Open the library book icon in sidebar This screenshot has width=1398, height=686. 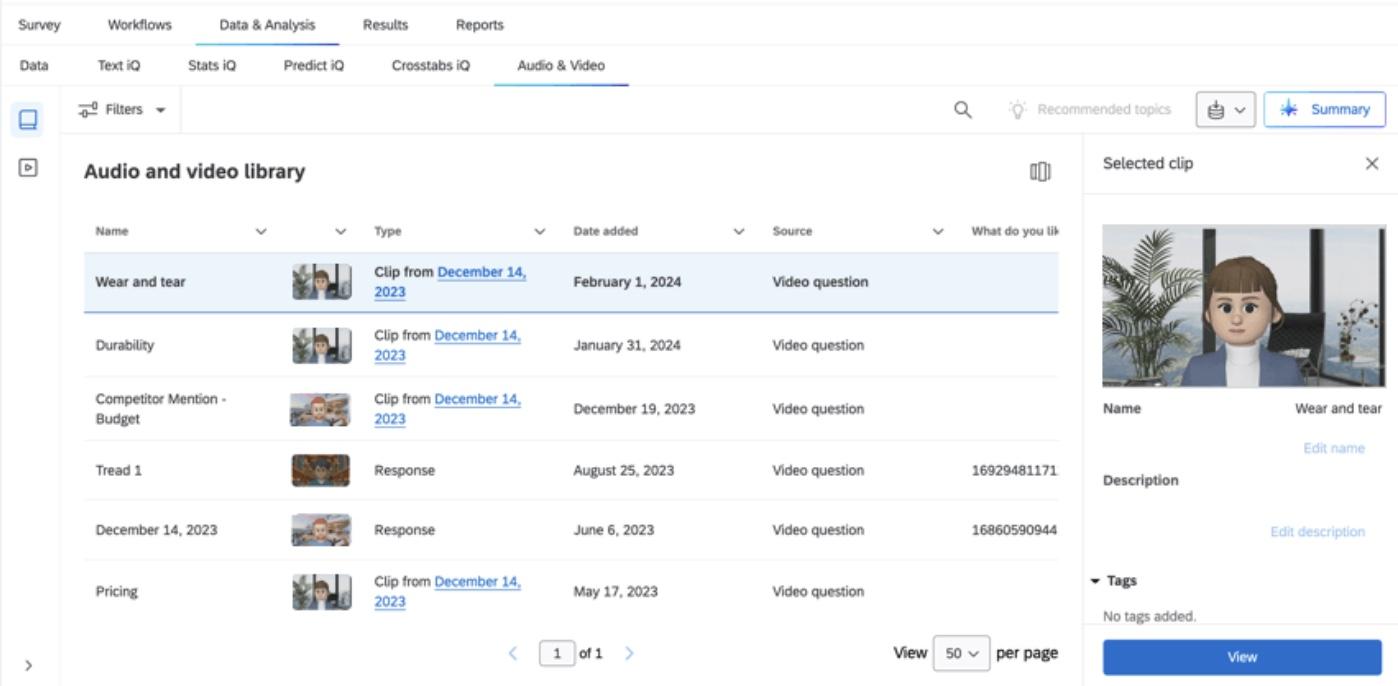click(x=28, y=120)
